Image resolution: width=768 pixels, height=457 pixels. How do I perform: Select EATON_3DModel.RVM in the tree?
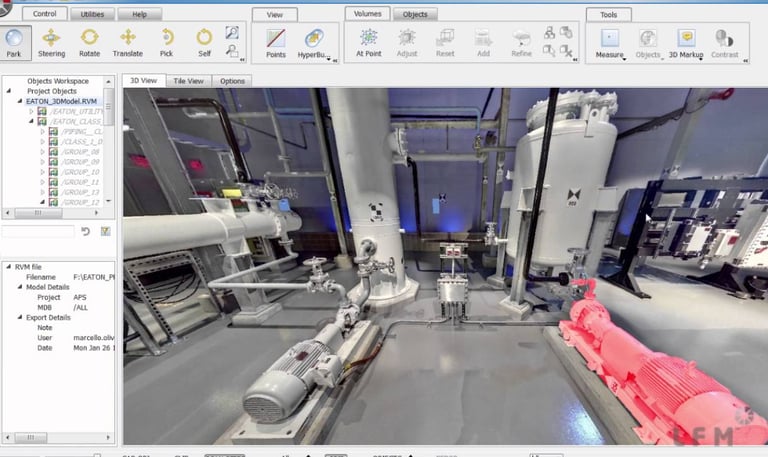[61, 101]
